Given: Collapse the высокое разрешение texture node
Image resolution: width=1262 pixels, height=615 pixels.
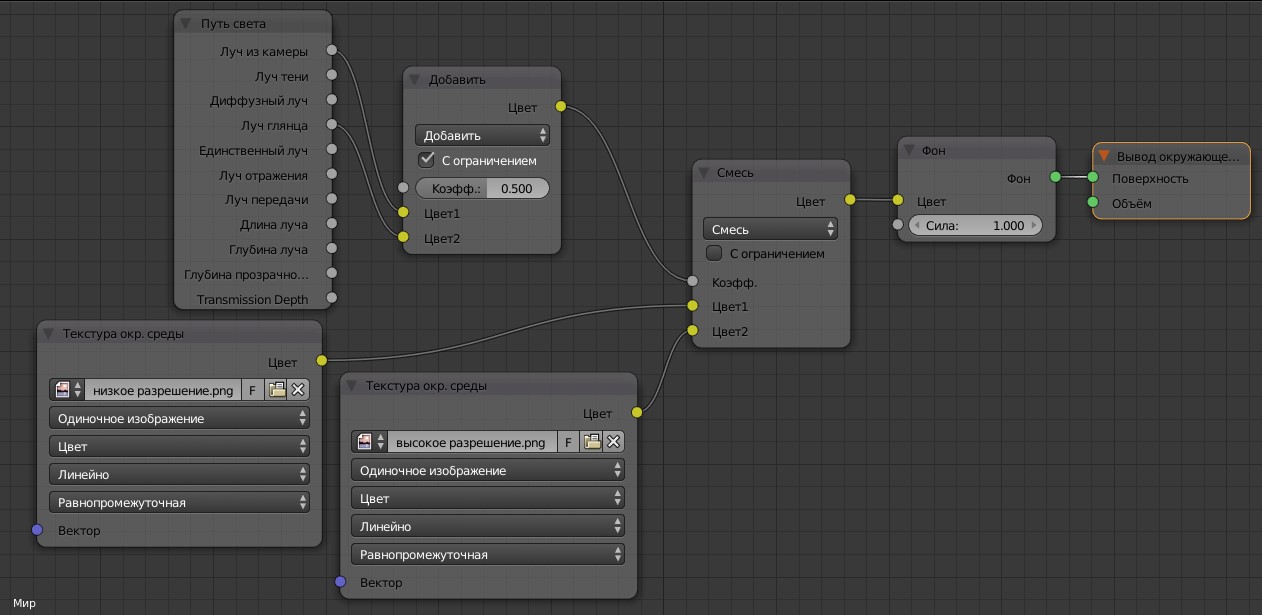Looking at the screenshot, I should coord(352,386).
